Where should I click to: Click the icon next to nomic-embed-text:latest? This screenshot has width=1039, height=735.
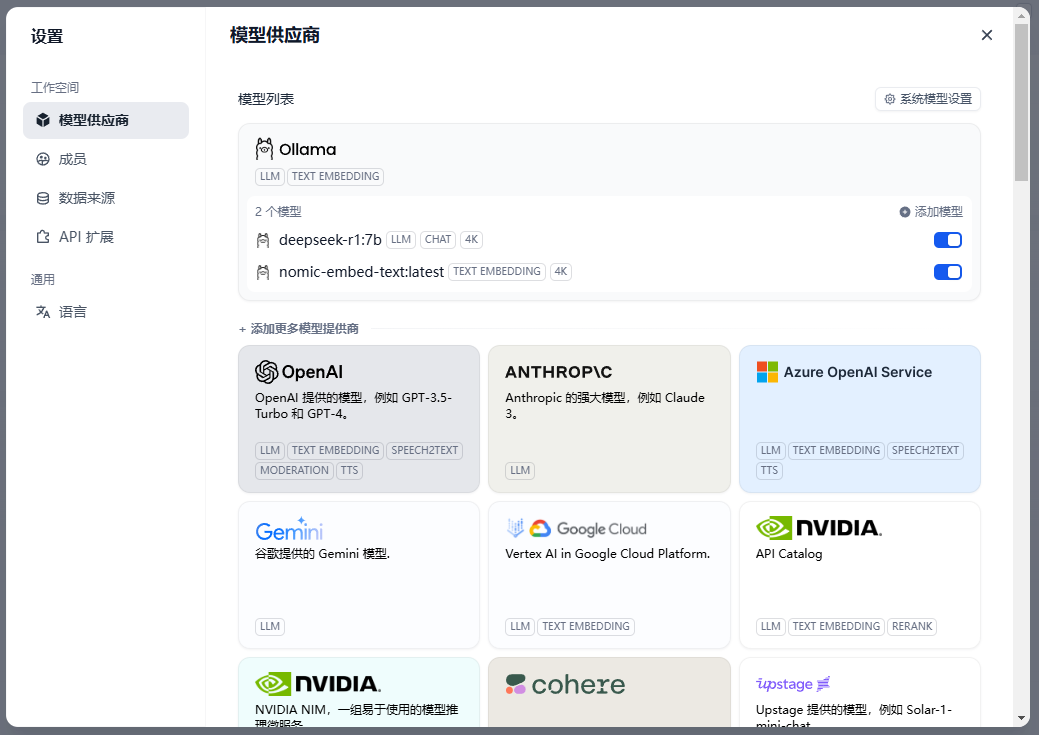coord(263,272)
